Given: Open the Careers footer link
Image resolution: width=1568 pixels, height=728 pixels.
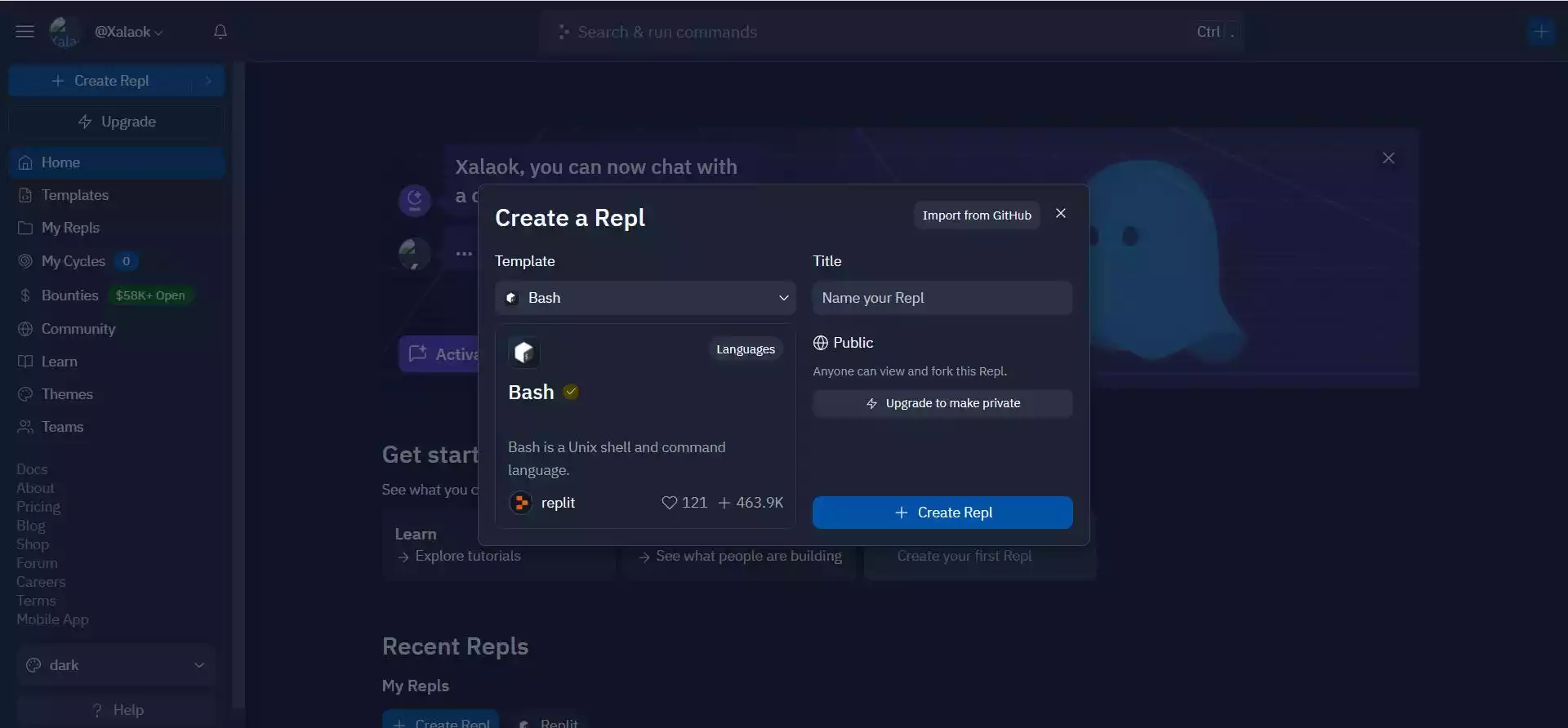Looking at the screenshot, I should click(41, 582).
